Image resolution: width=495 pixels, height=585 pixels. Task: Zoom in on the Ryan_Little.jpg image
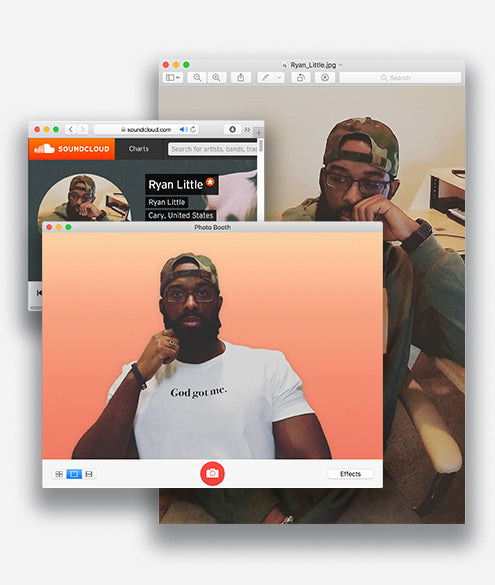[216, 78]
